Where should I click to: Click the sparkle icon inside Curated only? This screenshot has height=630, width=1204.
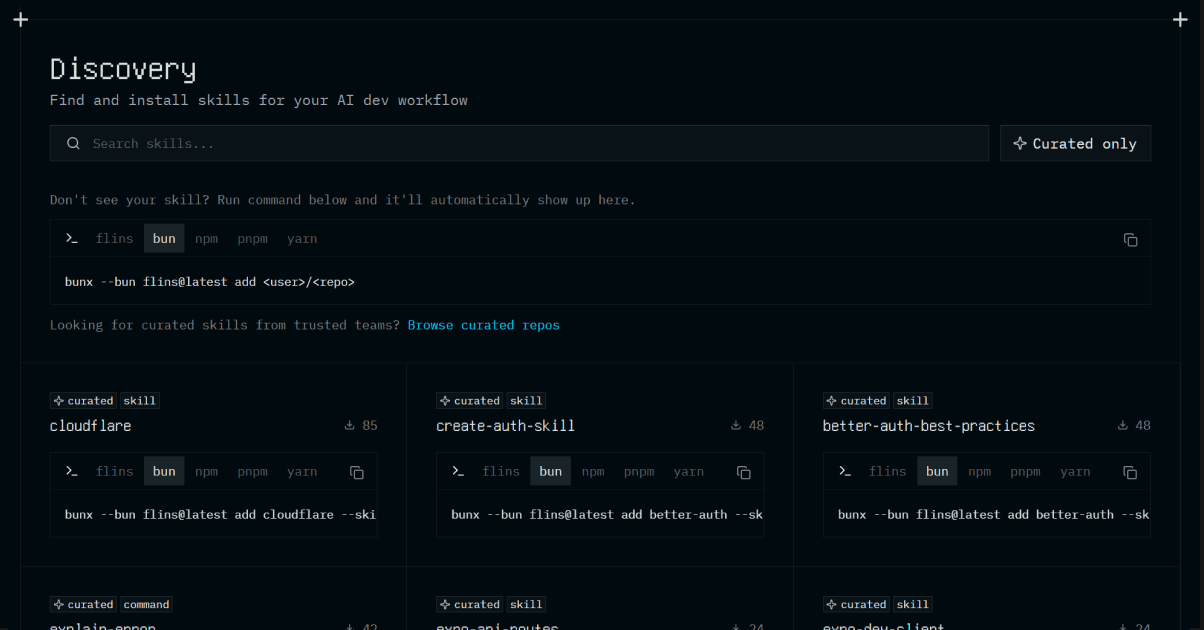coord(1020,143)
